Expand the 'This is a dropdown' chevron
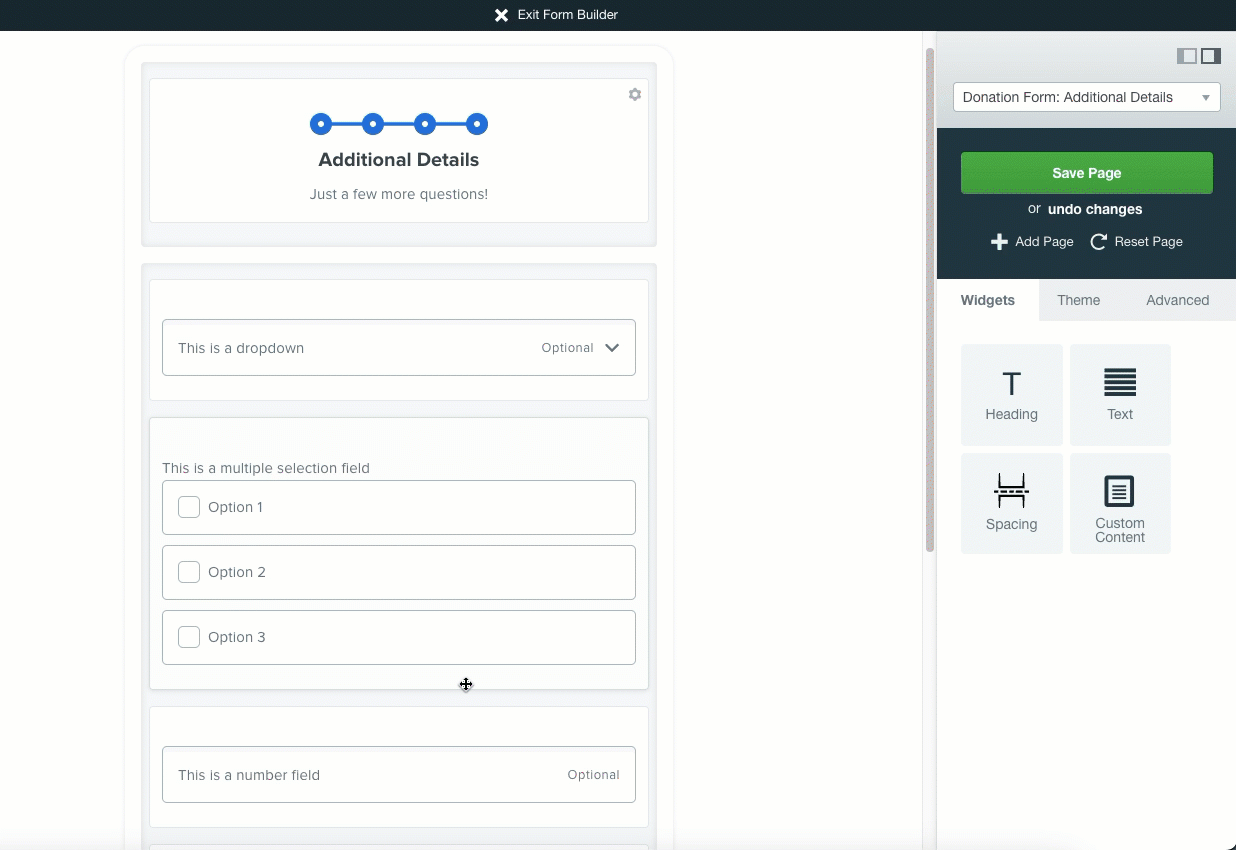This screenshot has height=850, width=1236. click(612, 348)
